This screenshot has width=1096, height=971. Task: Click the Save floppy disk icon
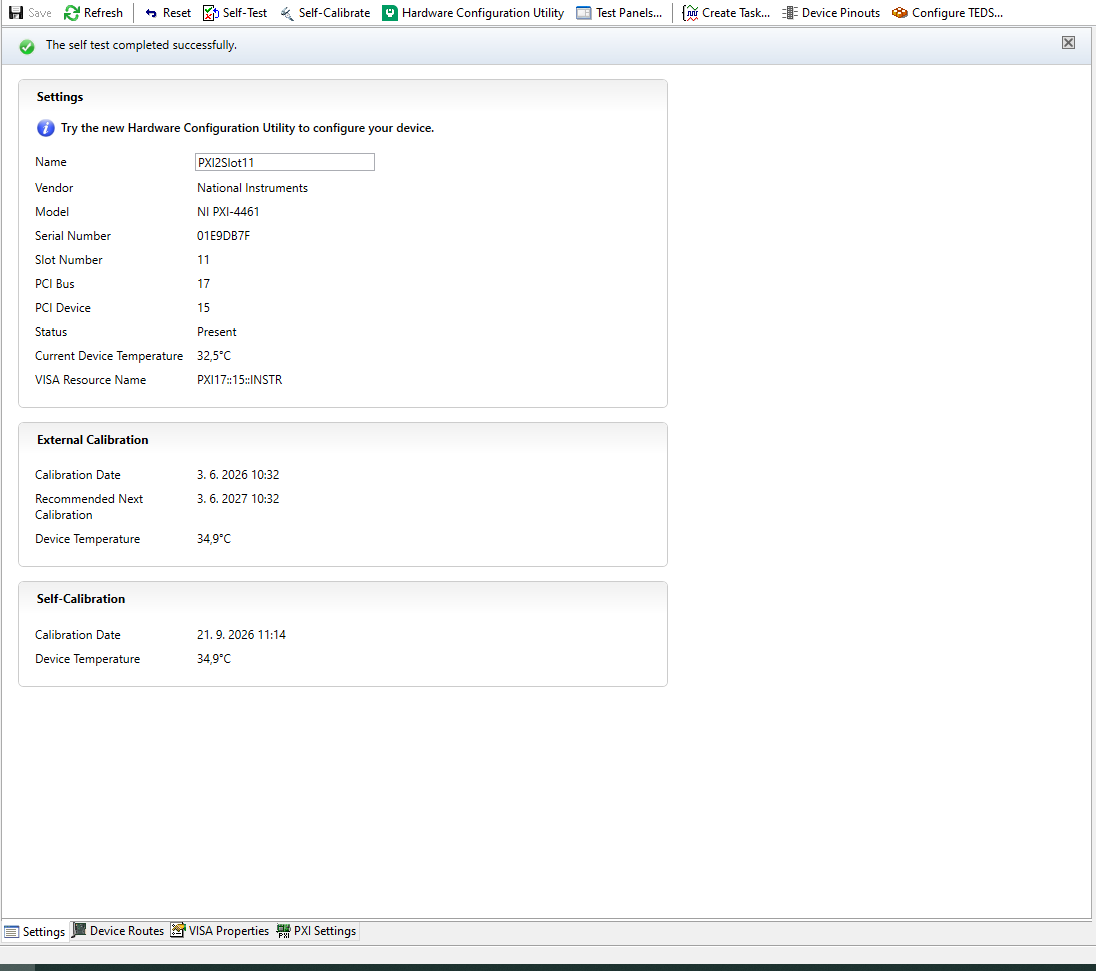point(16,13)
